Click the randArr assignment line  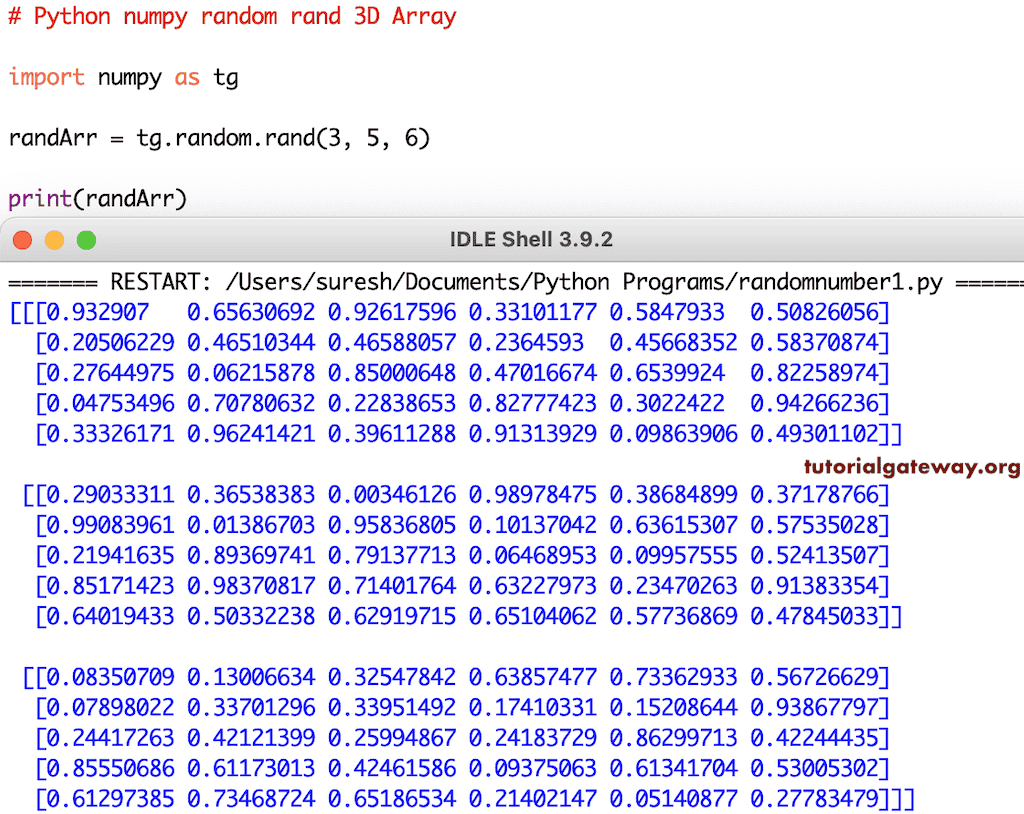coord(218,138)
